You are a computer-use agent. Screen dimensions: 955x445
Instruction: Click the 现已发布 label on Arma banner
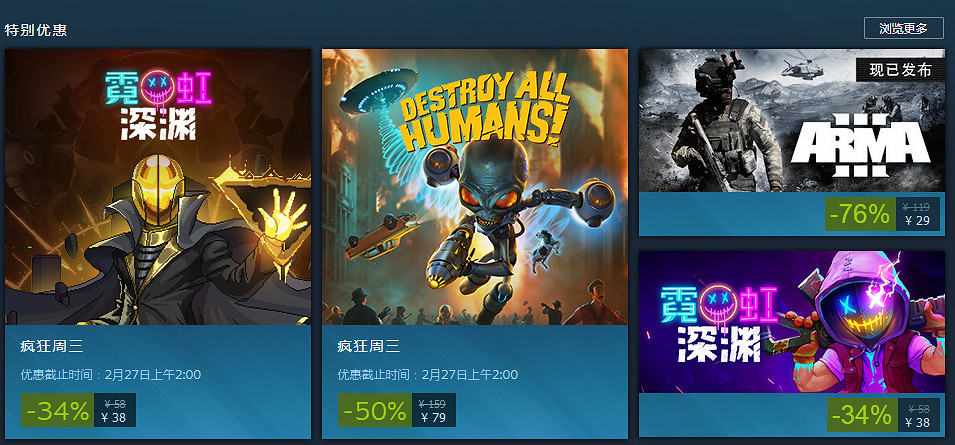pos(900,70)
